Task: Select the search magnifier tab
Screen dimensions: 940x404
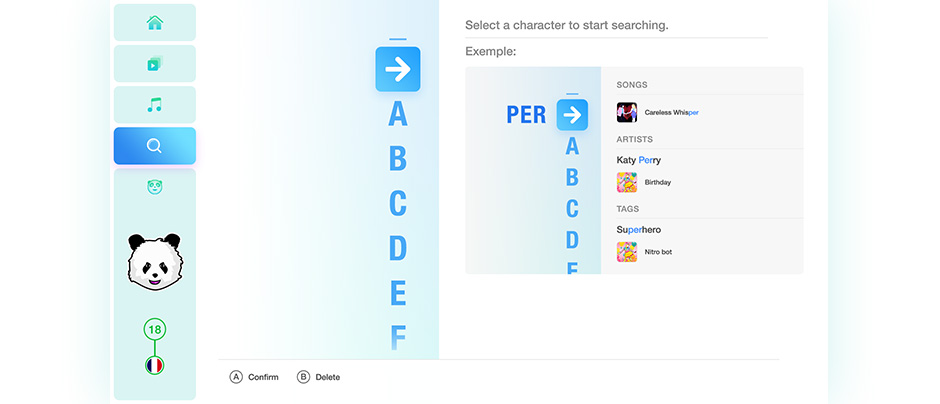Action: [x=155, y=146]
